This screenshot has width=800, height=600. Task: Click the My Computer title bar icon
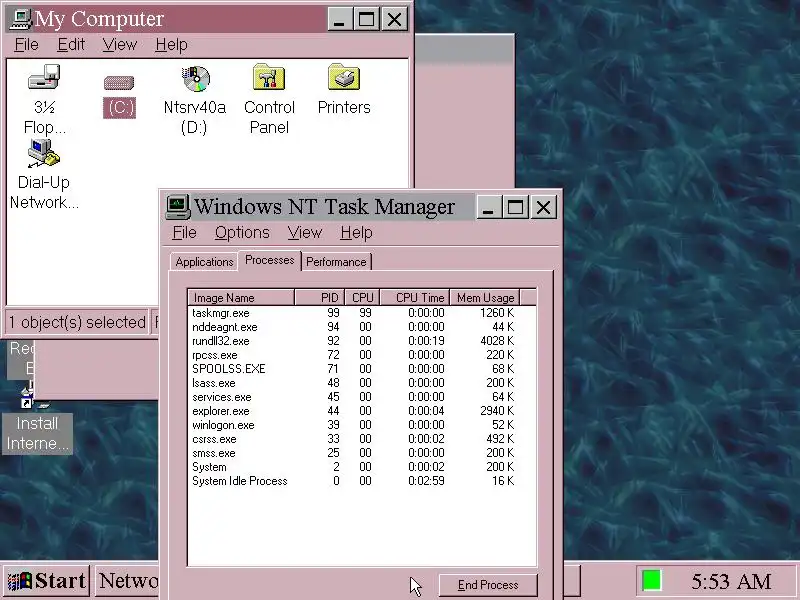coord(20,19)
